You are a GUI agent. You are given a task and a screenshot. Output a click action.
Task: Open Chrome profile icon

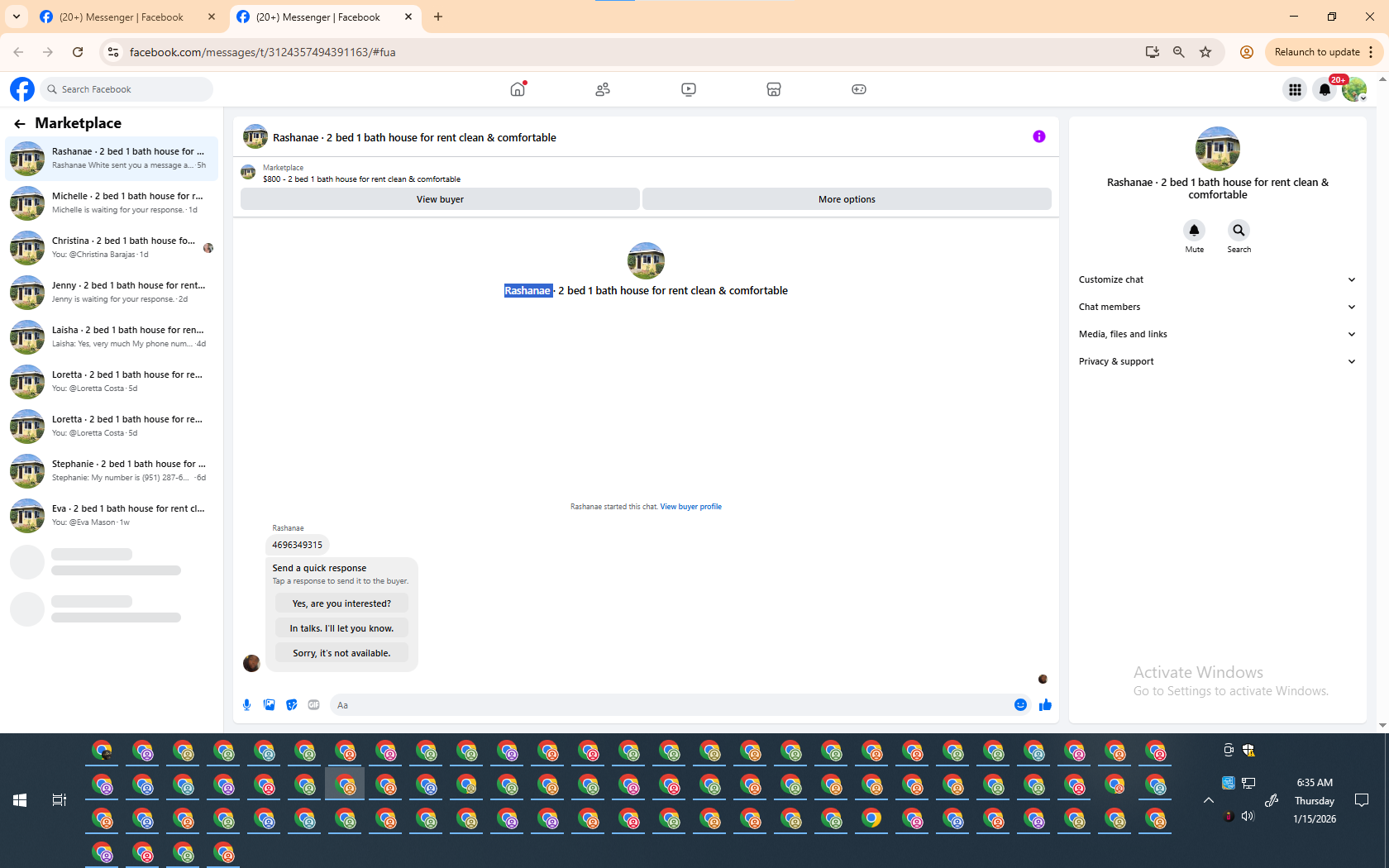(x=1247, y=52)
